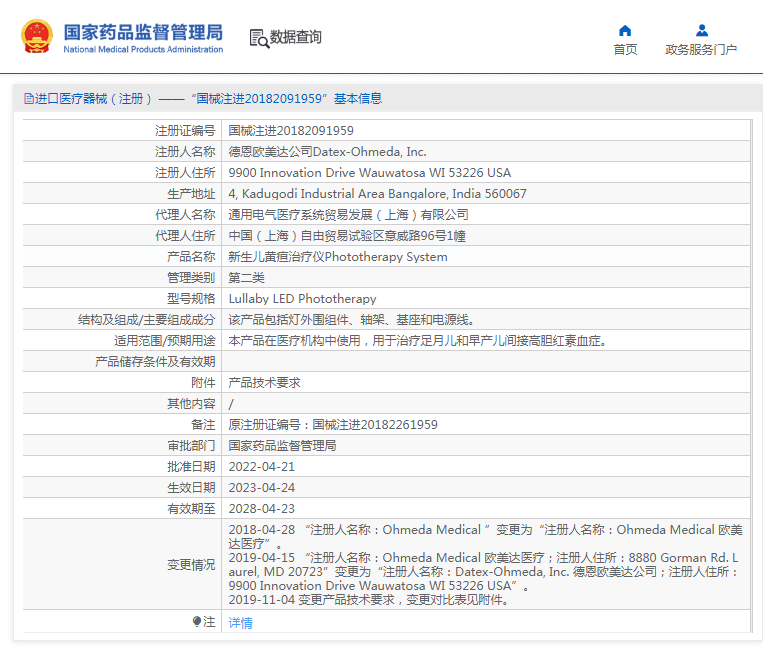Viewport: 763px width, 652px height.
Task: Click the 有效期至 row label
Action: coord(191,508)
